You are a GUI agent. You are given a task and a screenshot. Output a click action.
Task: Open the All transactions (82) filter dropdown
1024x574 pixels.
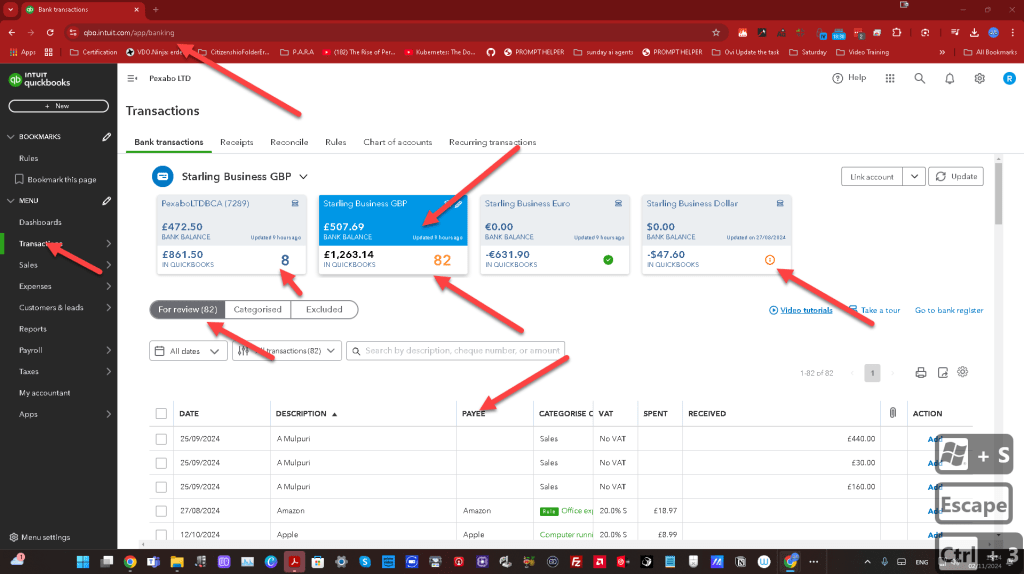pos(287,351)
